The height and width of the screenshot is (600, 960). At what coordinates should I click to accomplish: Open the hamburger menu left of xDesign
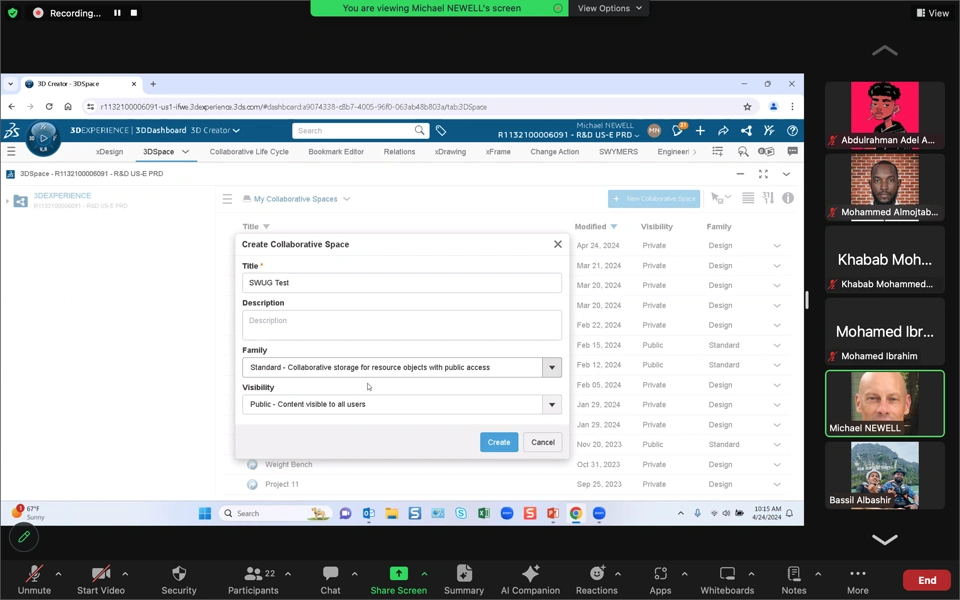pyautogui.click(x=11, y=151)
